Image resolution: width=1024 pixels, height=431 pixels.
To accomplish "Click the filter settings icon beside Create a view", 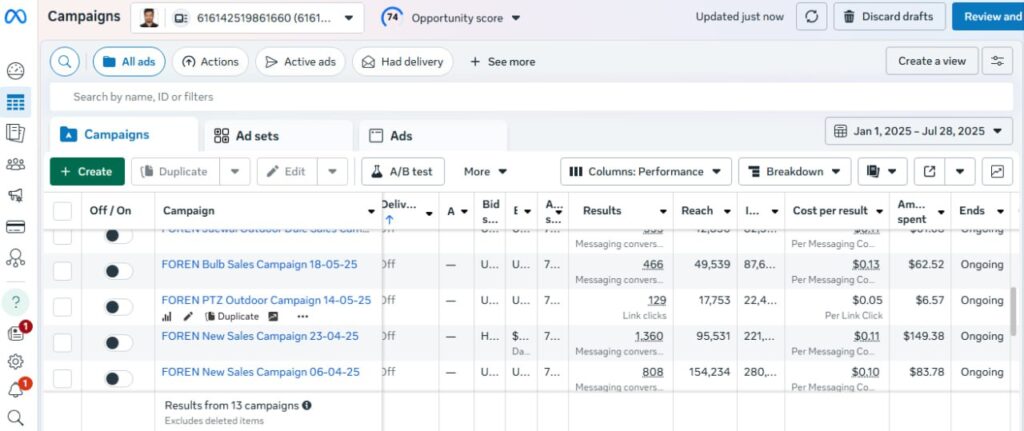I will coord(996,61).
